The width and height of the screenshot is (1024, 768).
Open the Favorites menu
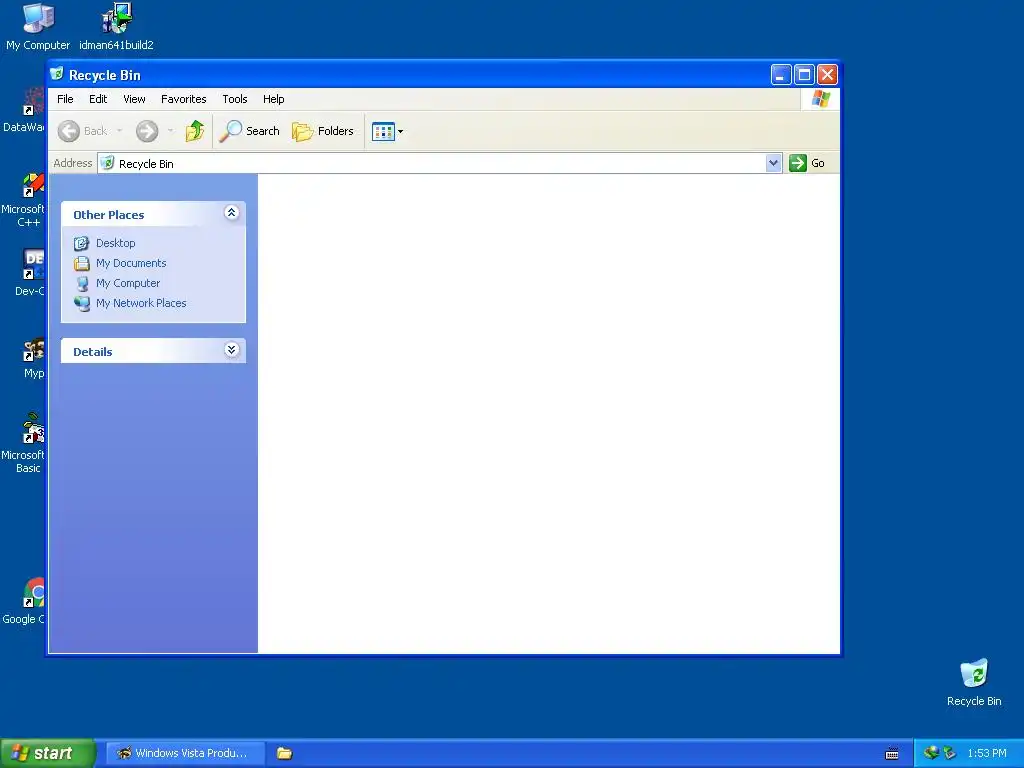pyautogui.click(x=184, y=99)
